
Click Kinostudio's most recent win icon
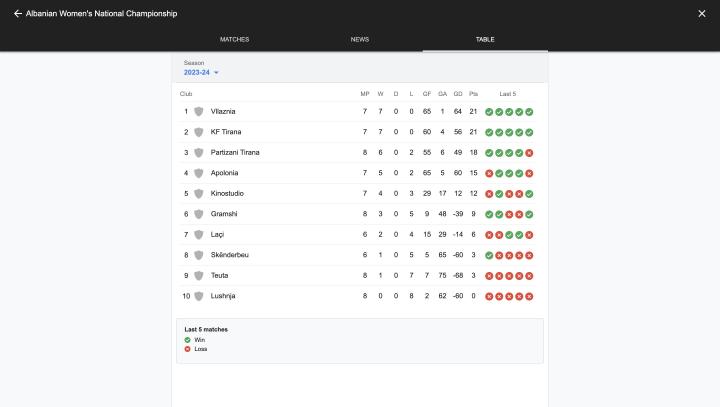point(529,194)
